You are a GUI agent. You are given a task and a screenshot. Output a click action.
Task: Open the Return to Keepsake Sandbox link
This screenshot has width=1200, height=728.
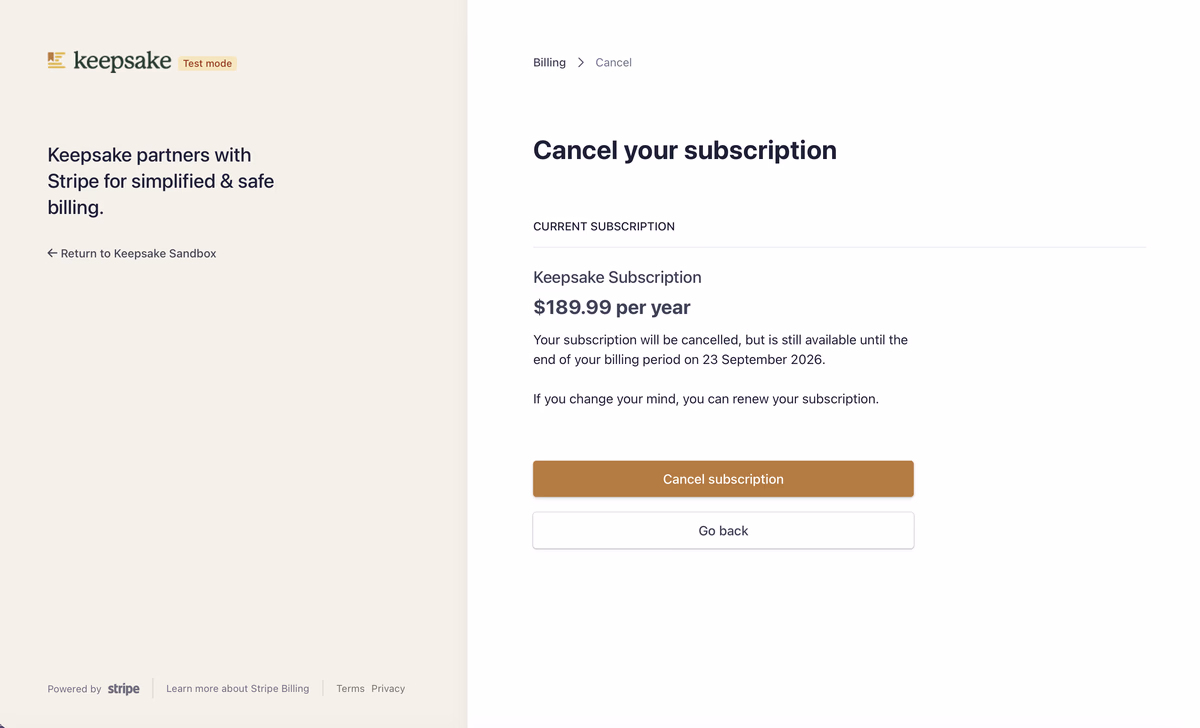coord(138,253)
